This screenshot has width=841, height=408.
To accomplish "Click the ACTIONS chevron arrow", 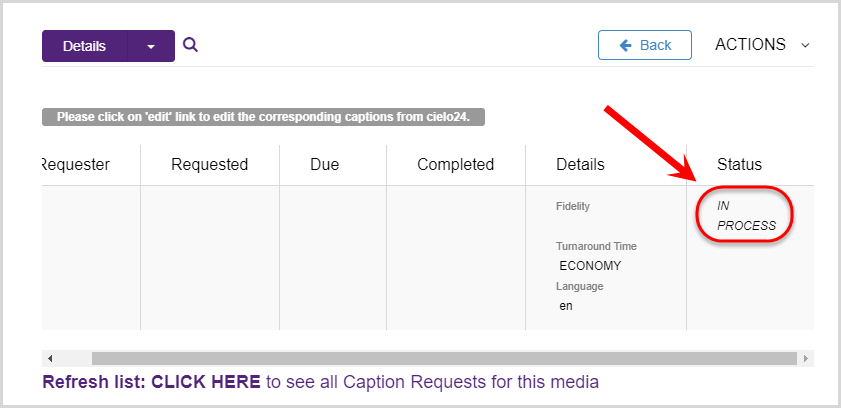I will pyautogui.click(x=805, y=46).
